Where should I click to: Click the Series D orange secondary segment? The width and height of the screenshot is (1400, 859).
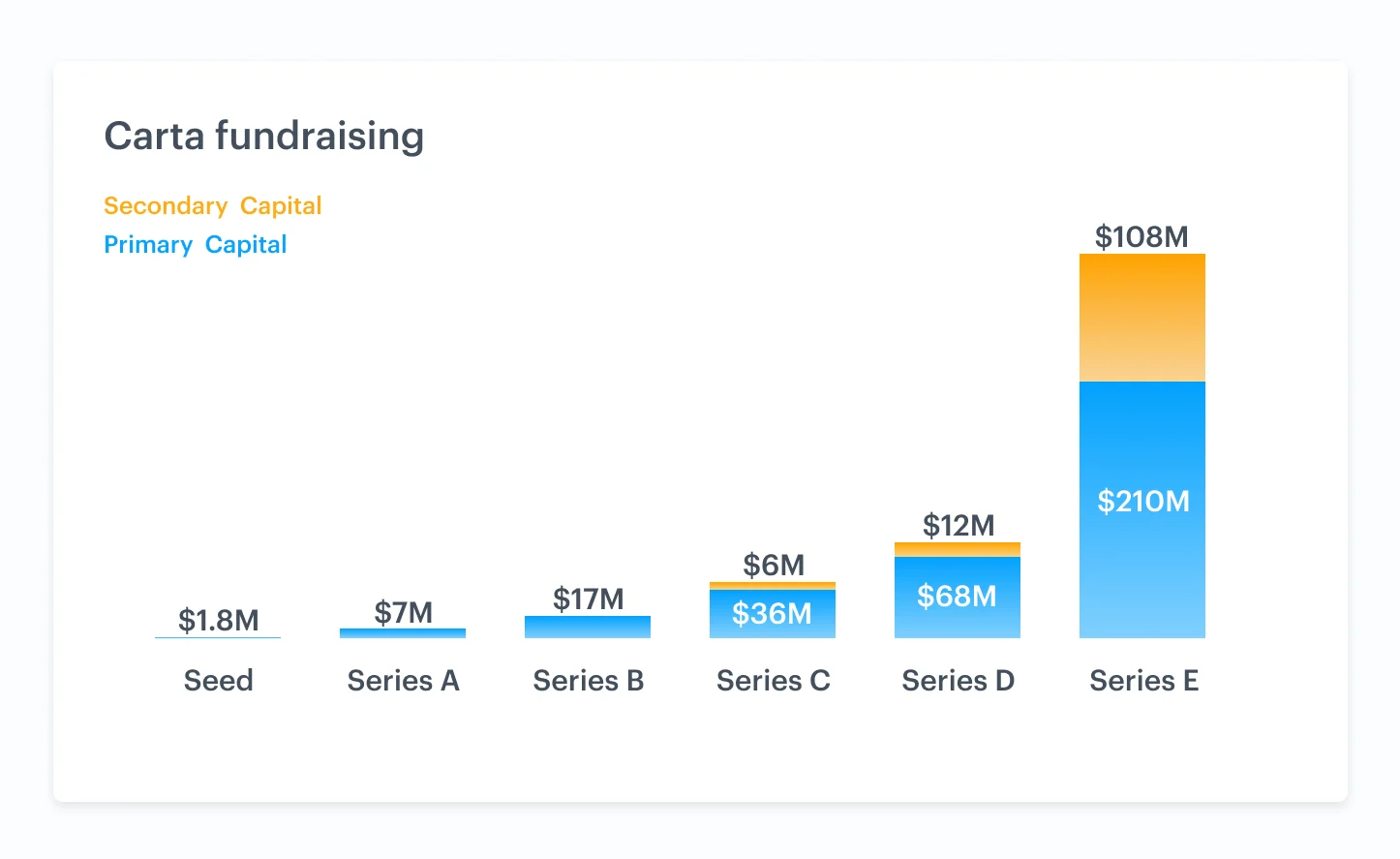click(958, 549)
